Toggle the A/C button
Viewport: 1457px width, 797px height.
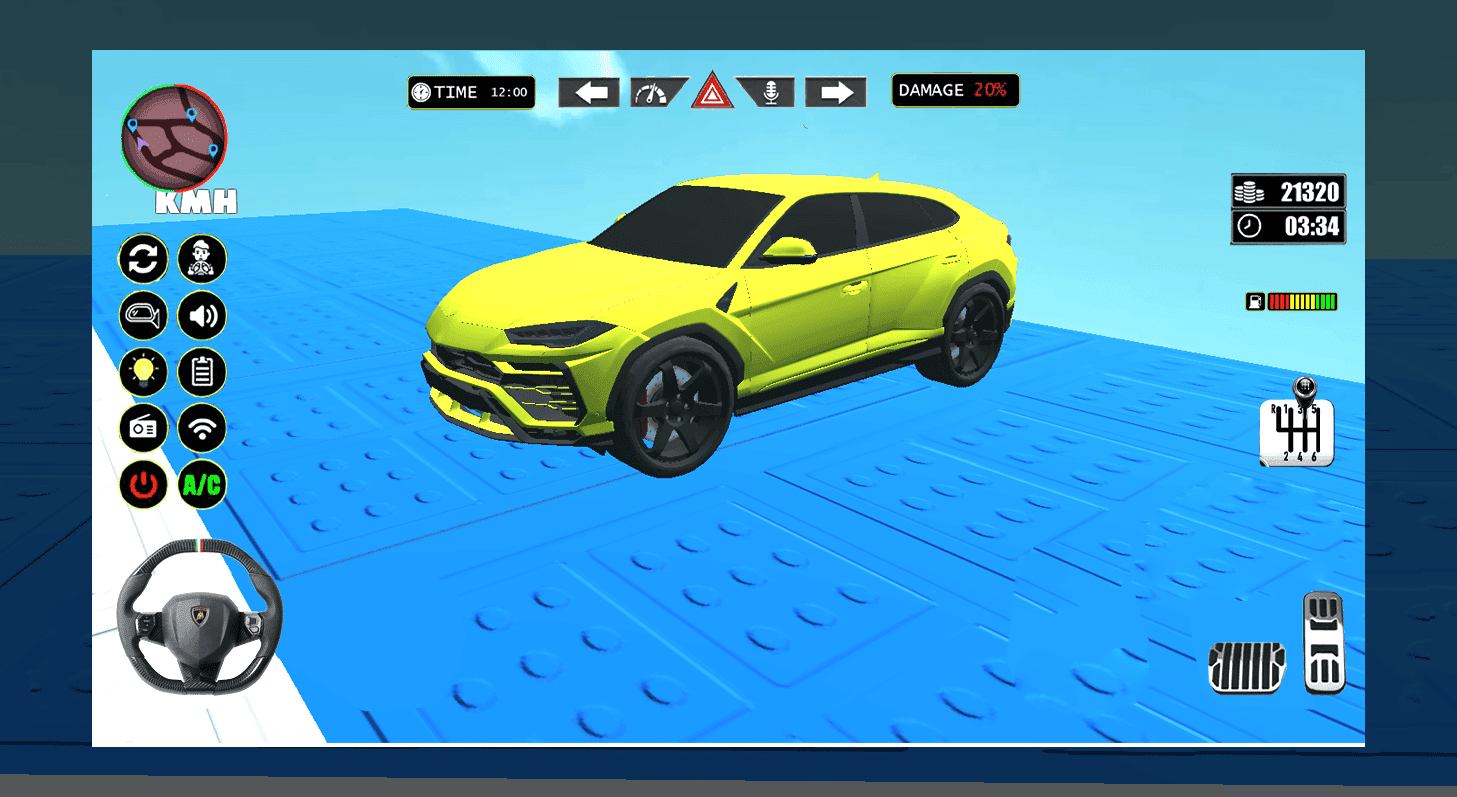coord(202,486)
